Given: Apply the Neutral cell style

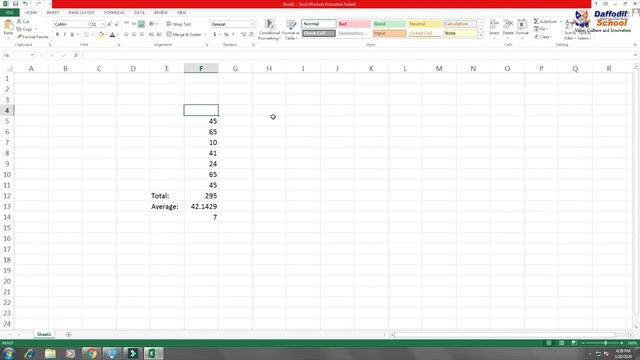Looking at the screenshot, I should [424, 24].
